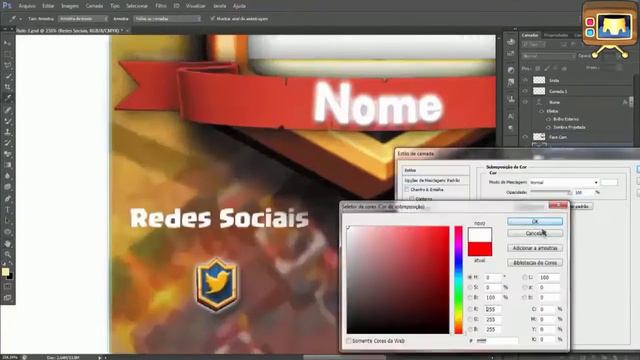Select the S saturation radio button
Viewport: 640px width, 360px height.
[470, 287]
